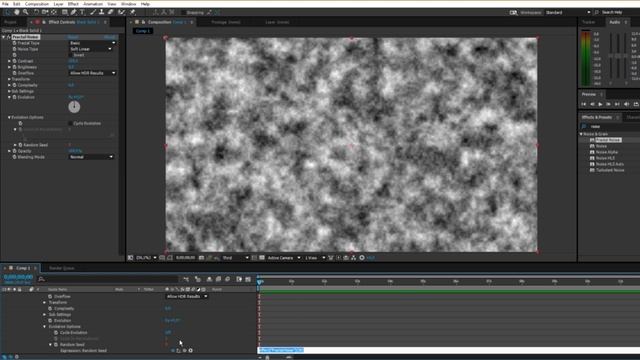Viewport: 640px width, 360px height.
Task: Expand Transform group in Effect Controls
Action: (x=9, y=79)
